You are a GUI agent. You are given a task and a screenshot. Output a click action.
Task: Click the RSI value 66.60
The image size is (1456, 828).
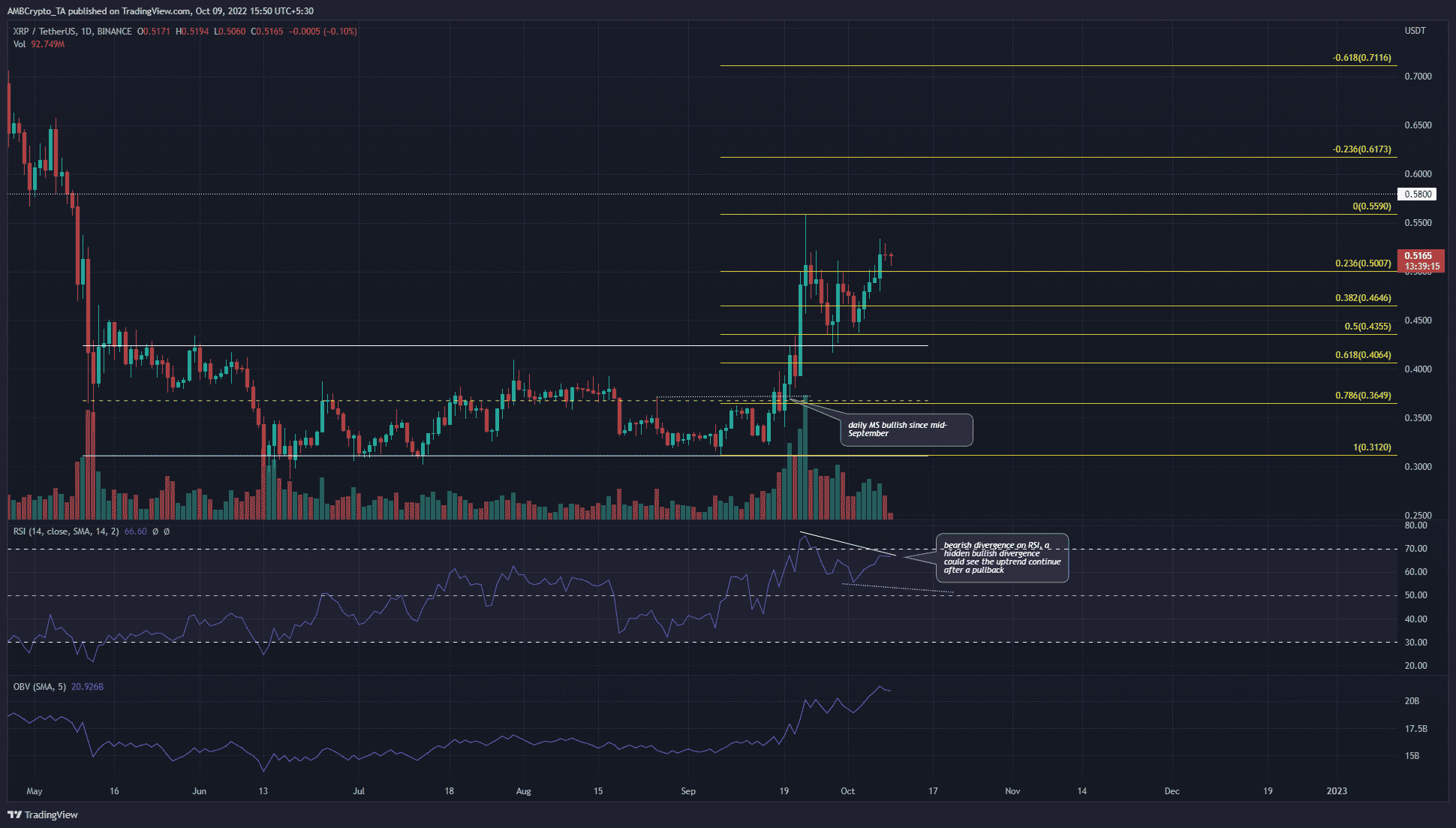pyautogui.click(x=135, y=531)
